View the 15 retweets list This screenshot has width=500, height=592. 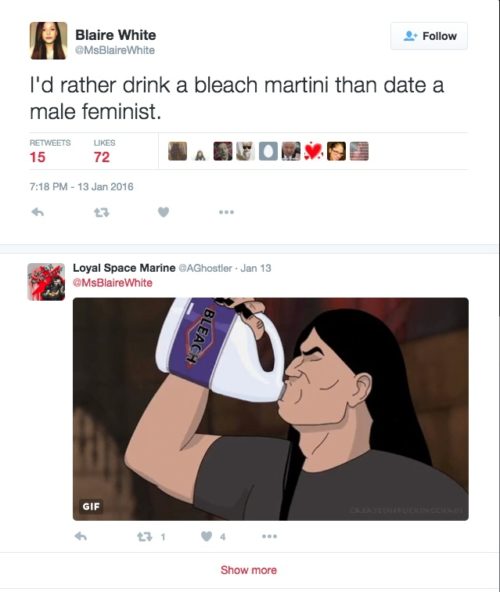click(x=50, y=151)
